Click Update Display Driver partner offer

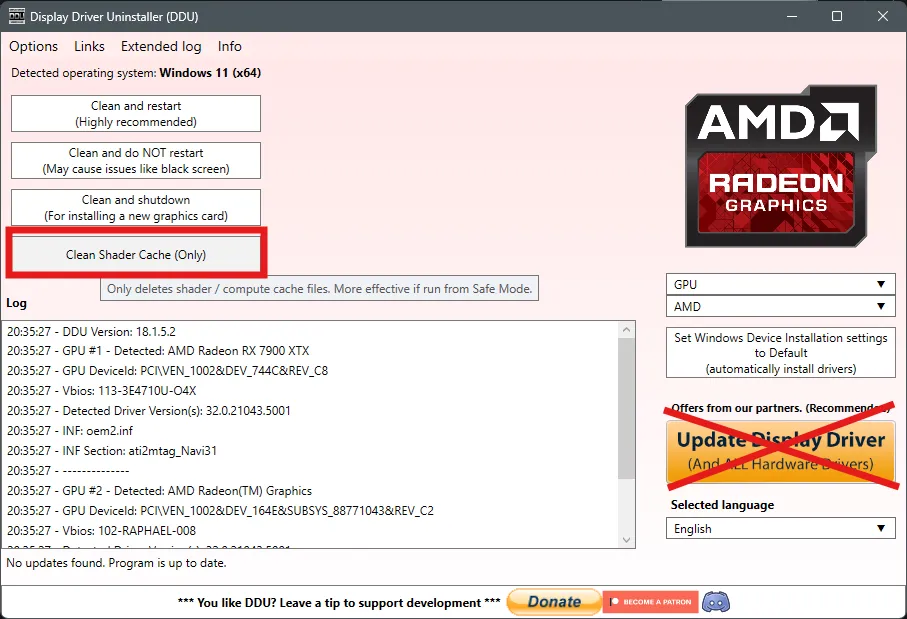tap(781, 451)
